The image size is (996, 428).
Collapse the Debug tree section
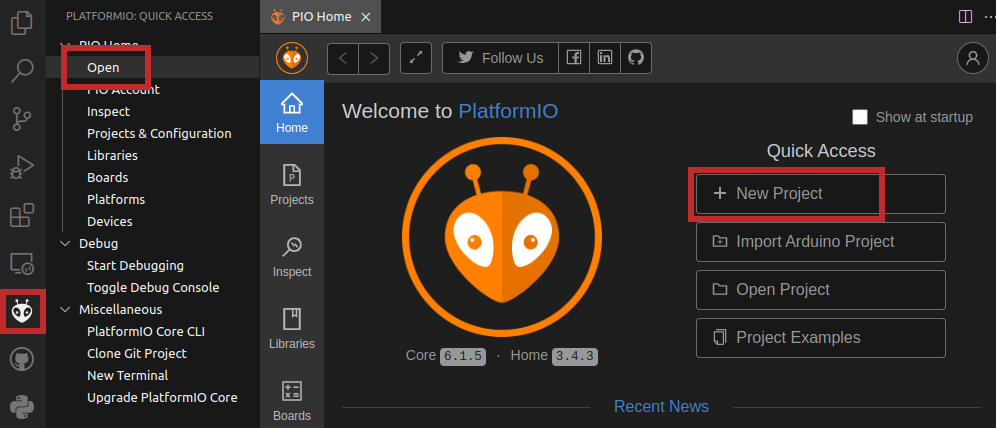pos(65,243)
